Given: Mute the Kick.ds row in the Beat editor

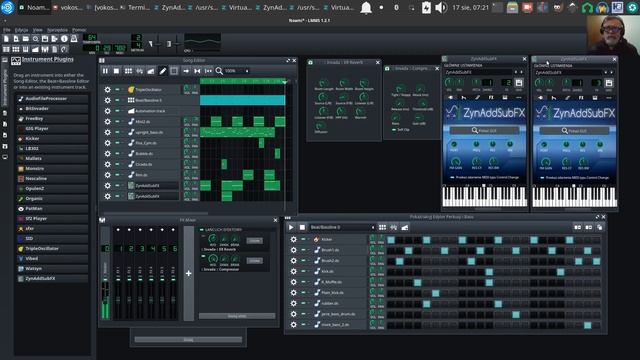Looking at the screenshot, I should 303,271.
